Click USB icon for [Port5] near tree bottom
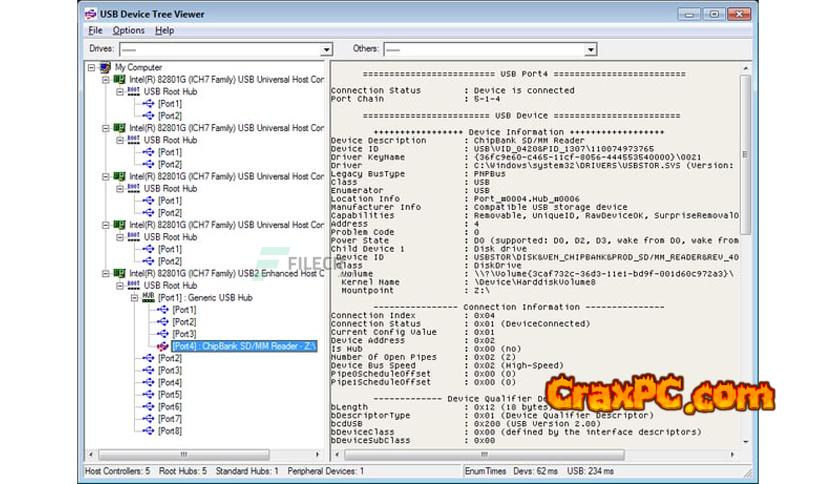The width and height of the screenshot is (836, 484). (149, 395)
